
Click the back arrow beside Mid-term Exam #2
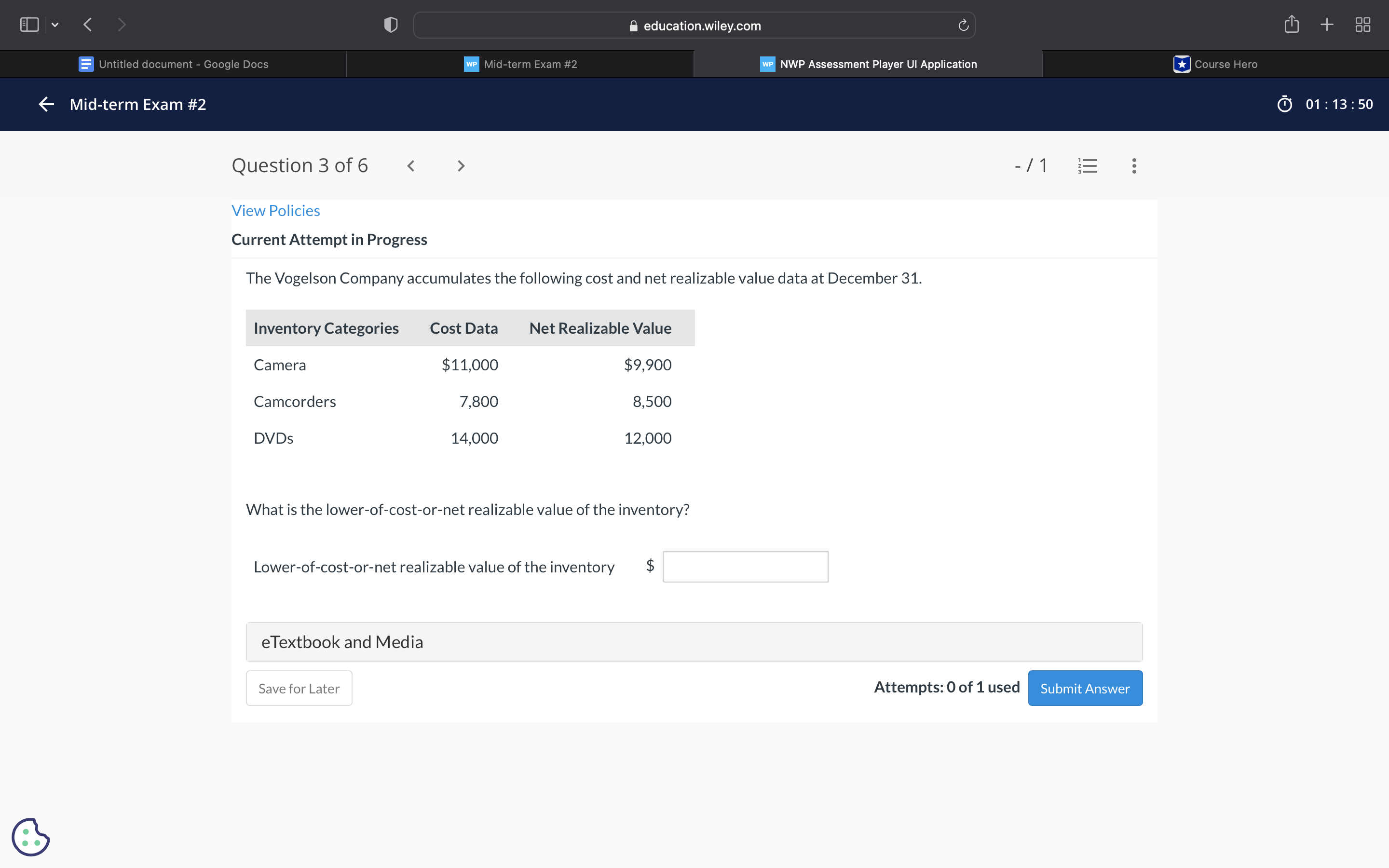tap(46, 104)
